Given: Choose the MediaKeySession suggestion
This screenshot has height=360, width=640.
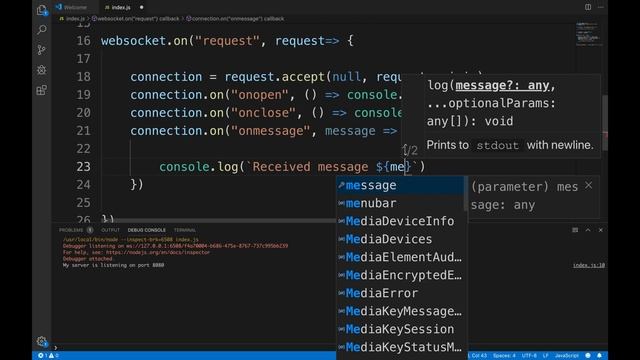Looking at the screenshot, I should click(400, 329).
